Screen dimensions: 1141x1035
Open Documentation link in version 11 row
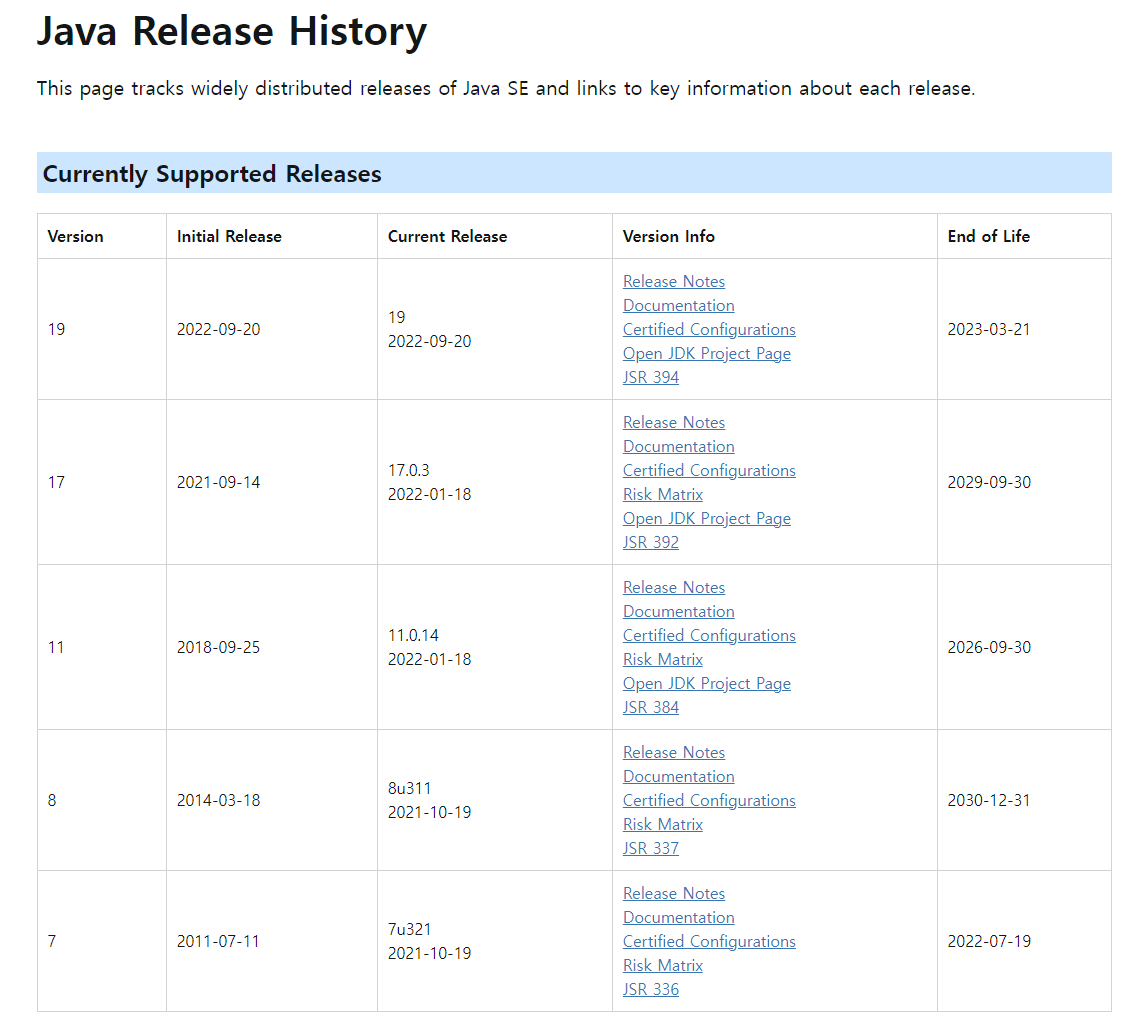678,612
